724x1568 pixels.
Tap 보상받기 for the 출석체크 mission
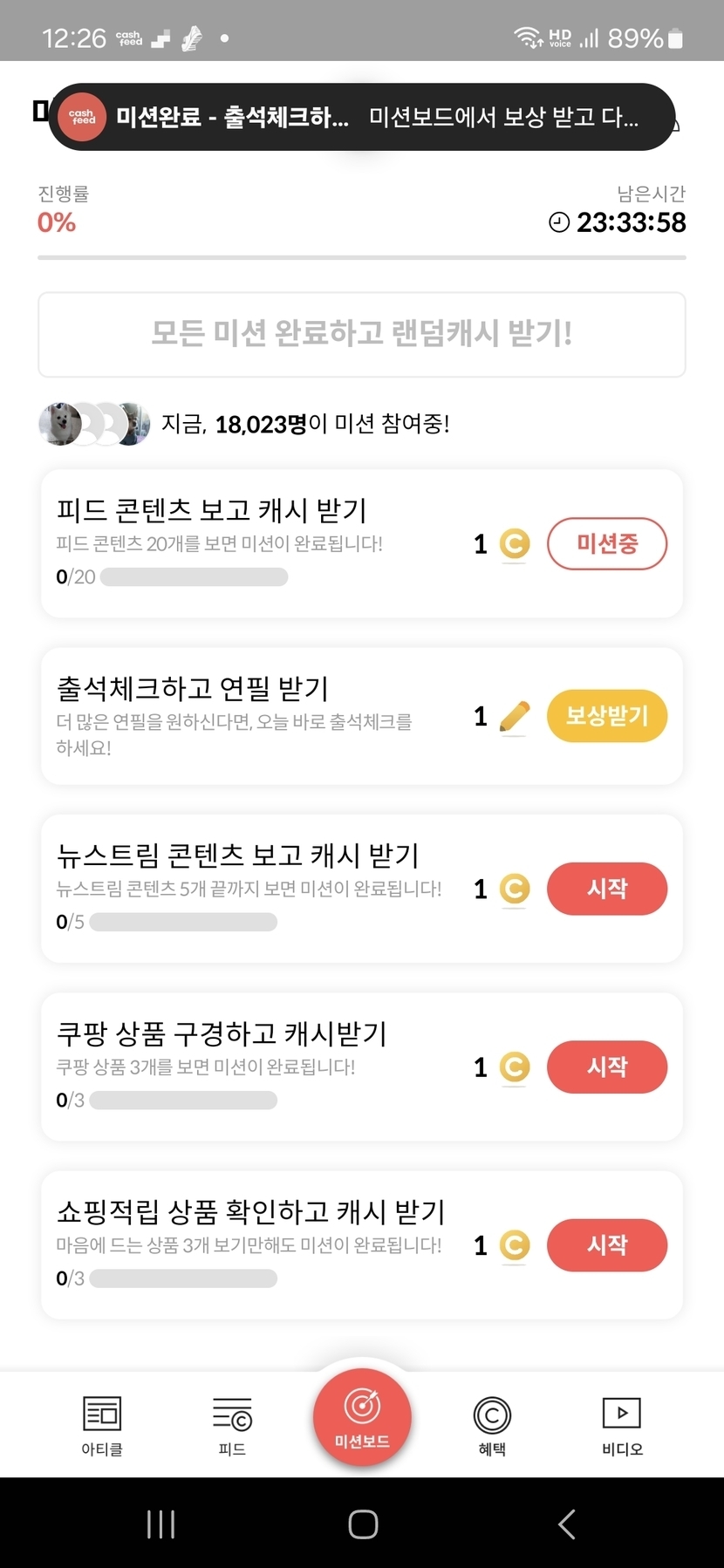pos(607,716)
